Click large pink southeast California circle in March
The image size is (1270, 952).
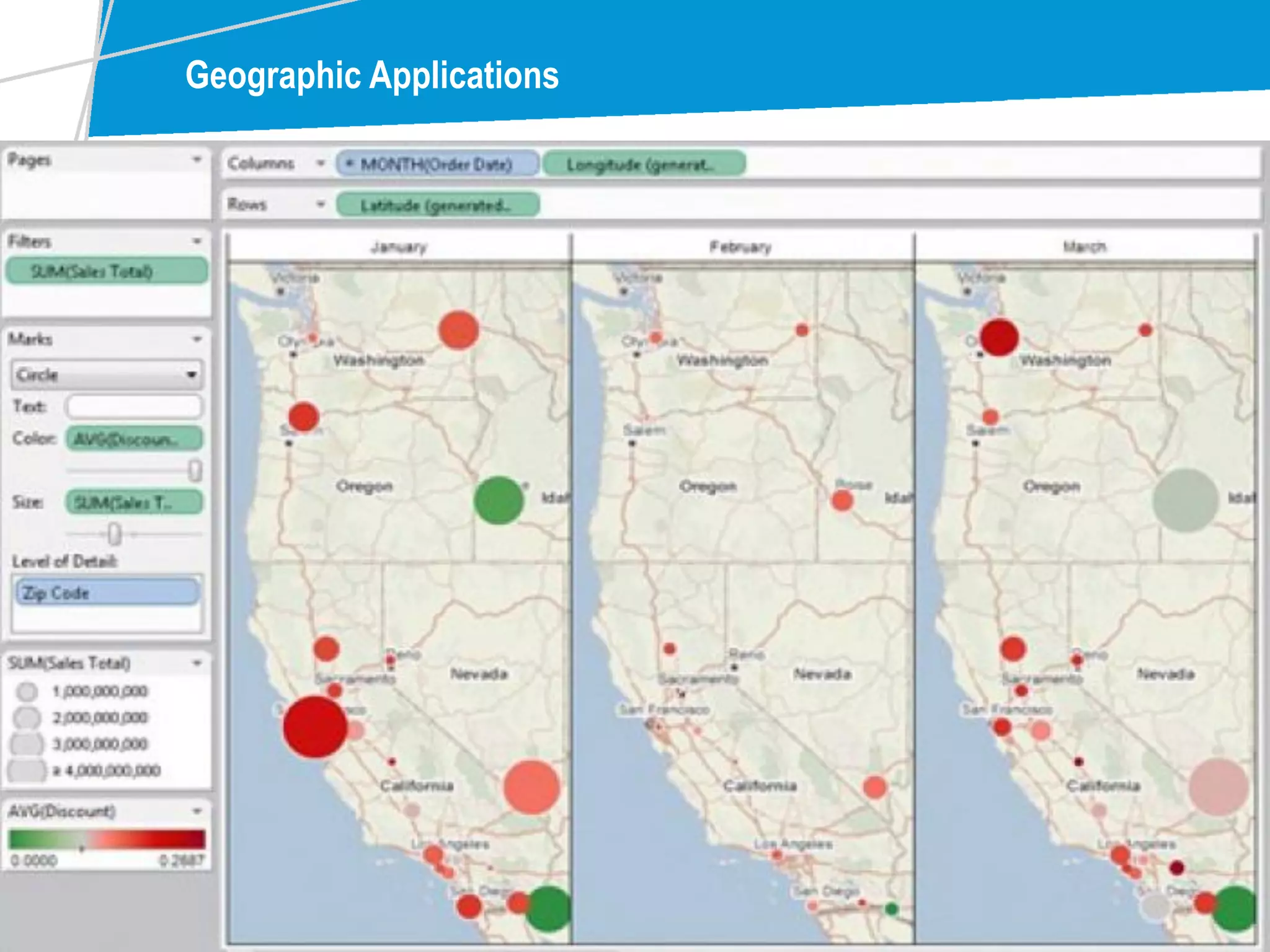[x=1219, y=787]
